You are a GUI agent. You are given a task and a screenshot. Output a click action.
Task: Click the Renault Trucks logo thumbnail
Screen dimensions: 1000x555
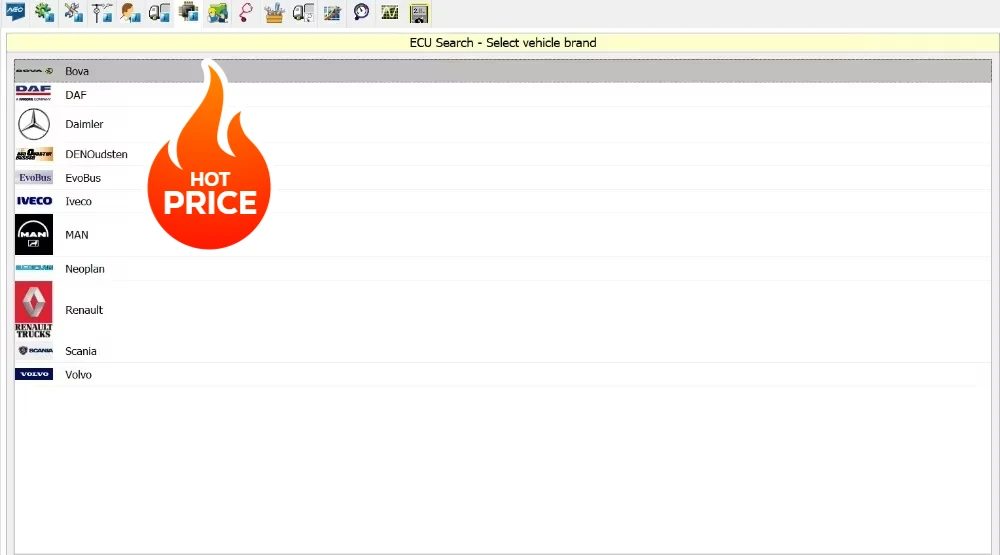pos(34,310)
